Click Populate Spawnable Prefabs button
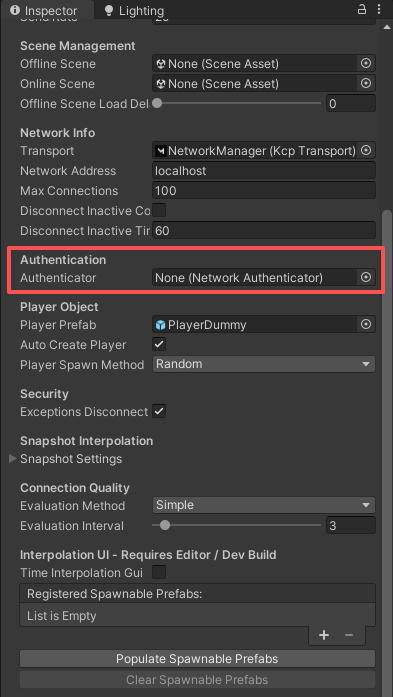This screenshot has height=697, width=393. tap(197, 658)
